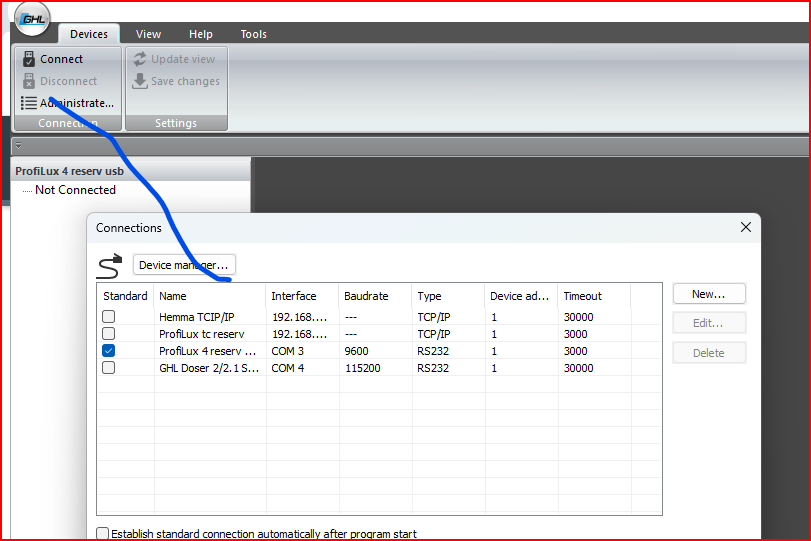Click 30000 timeout in Hemma row
The width and height of the screenshot is (811, 541).
578,317
